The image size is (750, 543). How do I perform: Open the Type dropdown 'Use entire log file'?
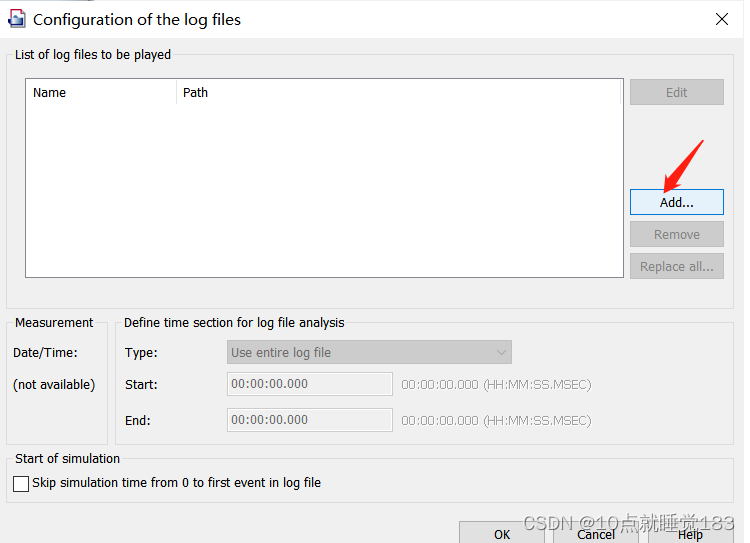[369, 352]
